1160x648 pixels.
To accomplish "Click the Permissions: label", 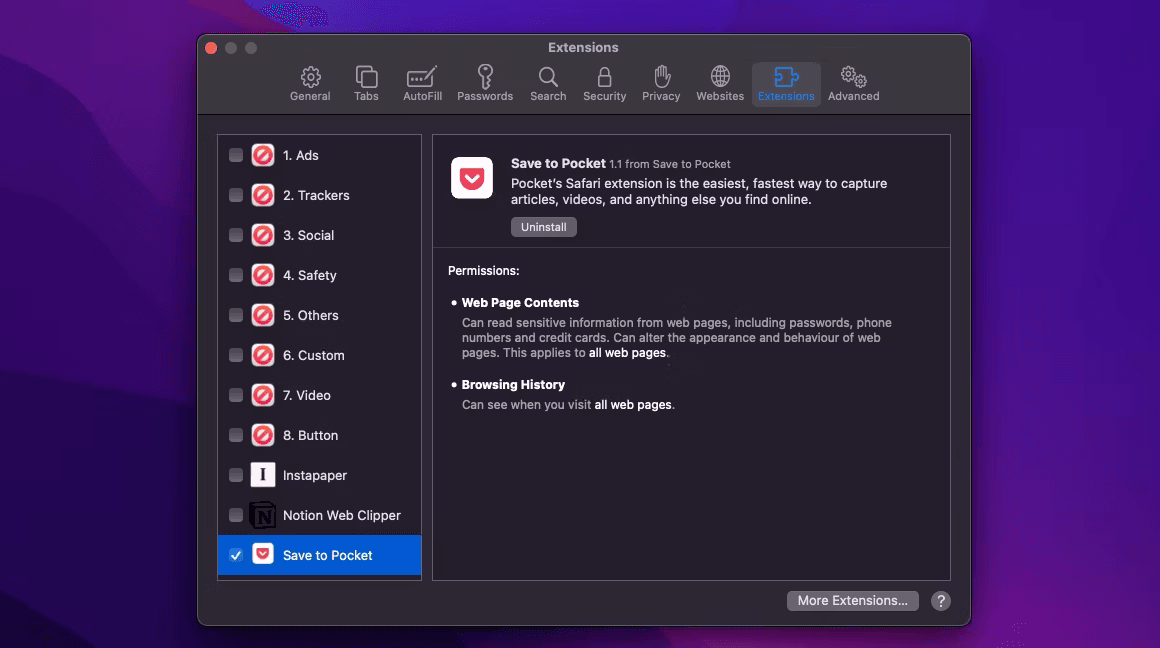I will (x=484, y=271).
